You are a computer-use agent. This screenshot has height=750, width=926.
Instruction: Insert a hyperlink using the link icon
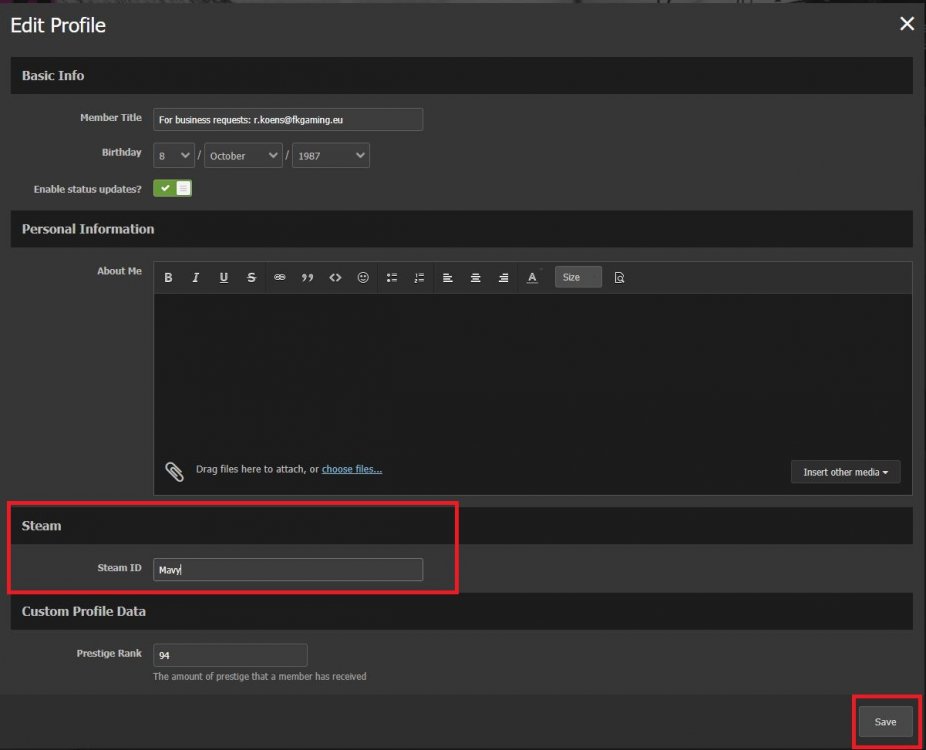[280, 278]
